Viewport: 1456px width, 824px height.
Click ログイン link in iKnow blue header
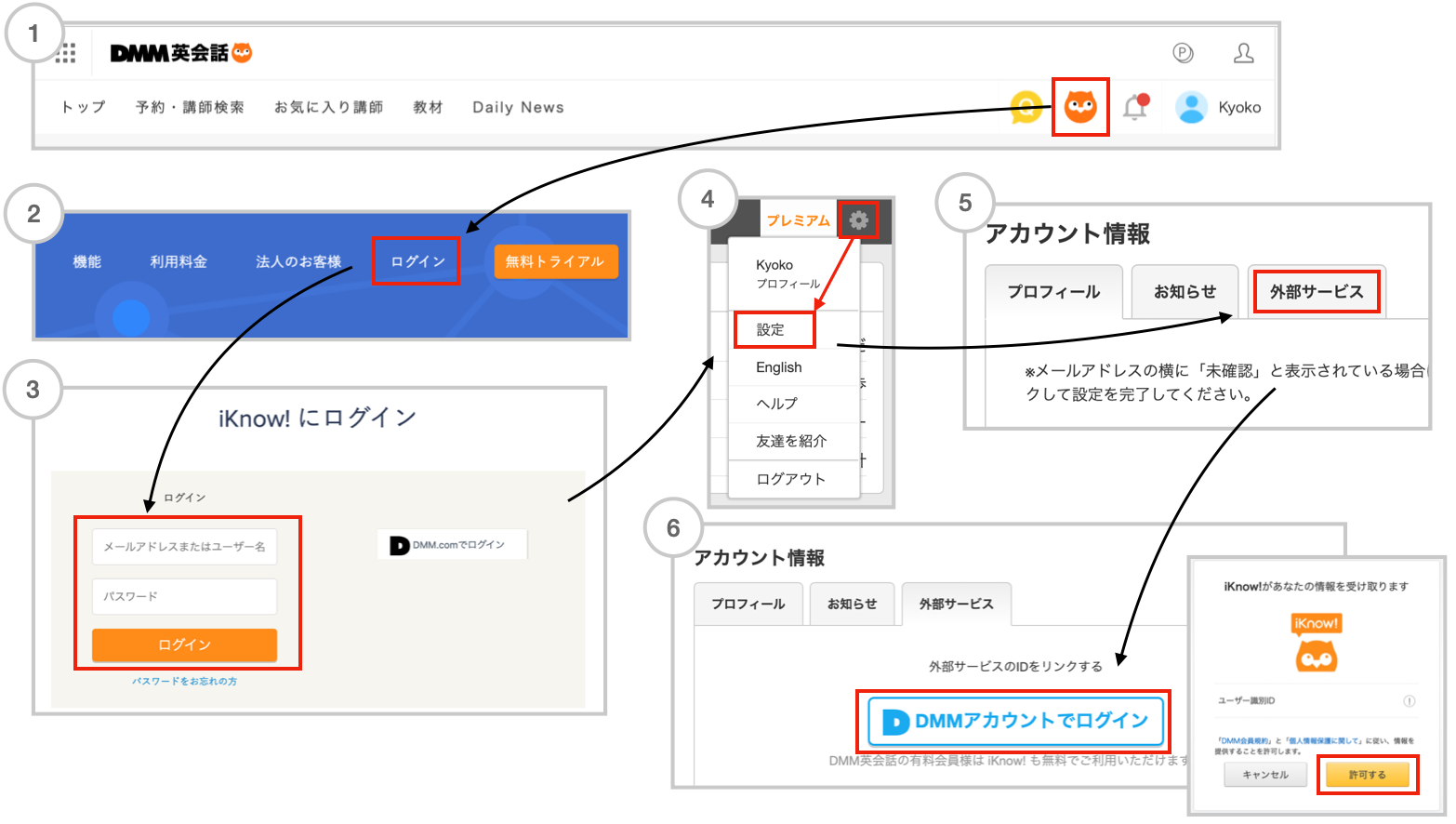pos(417,261)
